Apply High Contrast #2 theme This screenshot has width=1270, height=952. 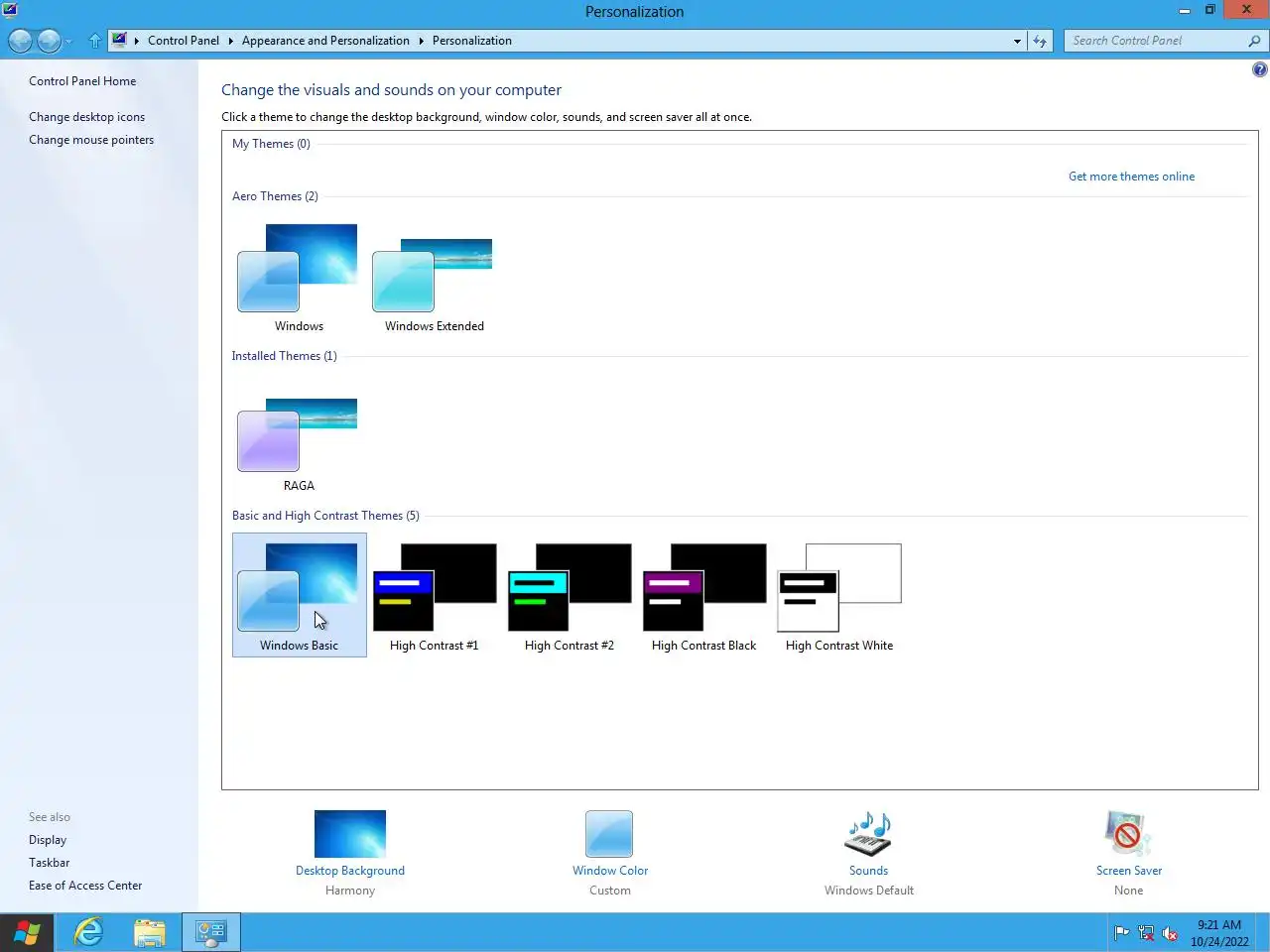pyautogui.click(x=569, y=595)
